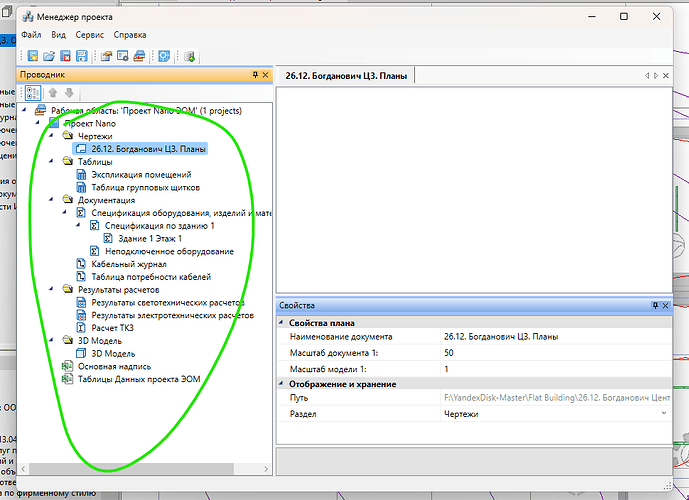Click the save all floppy disk icon
689x500 pixels.
(x=82, y=56)
